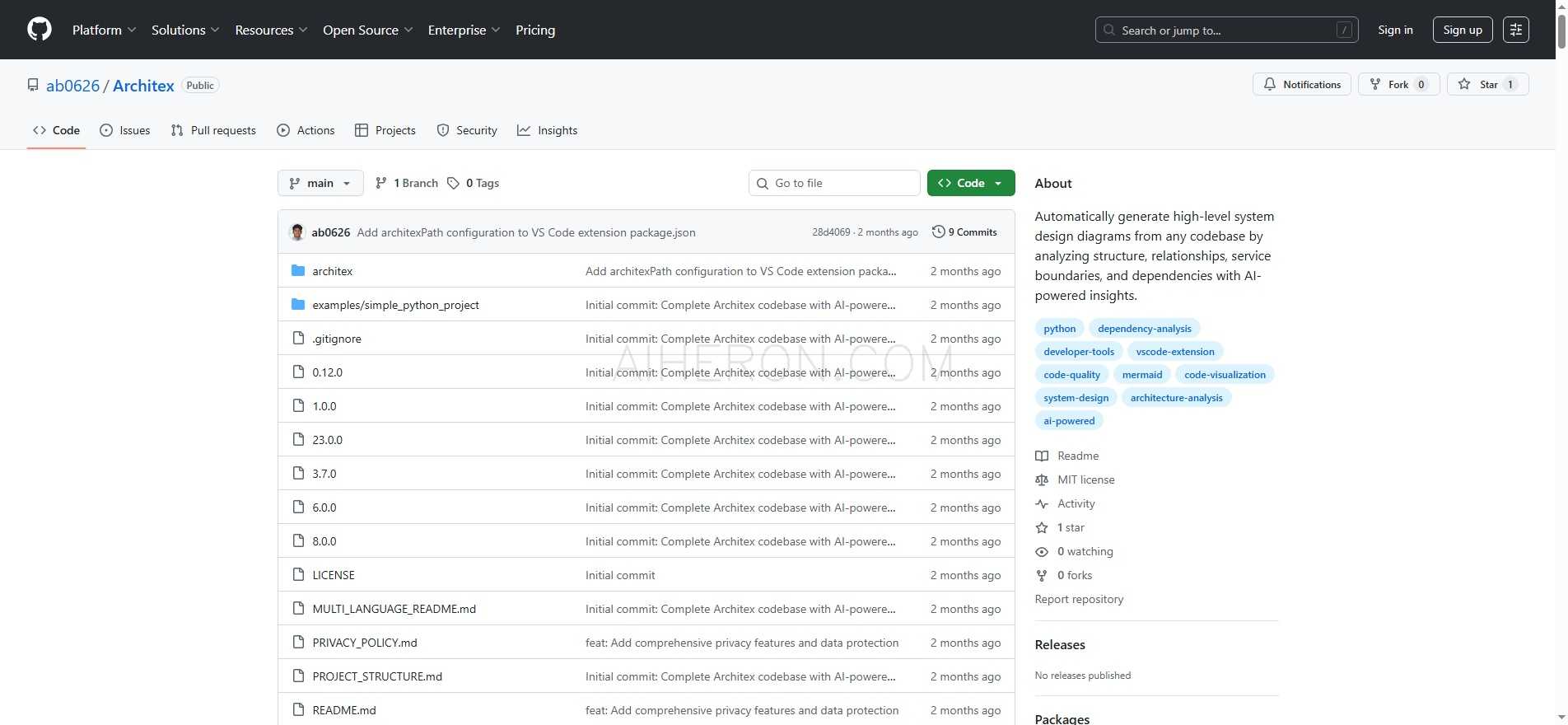Click the star icon in Star button
Screen dimensions: 1568x725
click(x=1464, y=84)
